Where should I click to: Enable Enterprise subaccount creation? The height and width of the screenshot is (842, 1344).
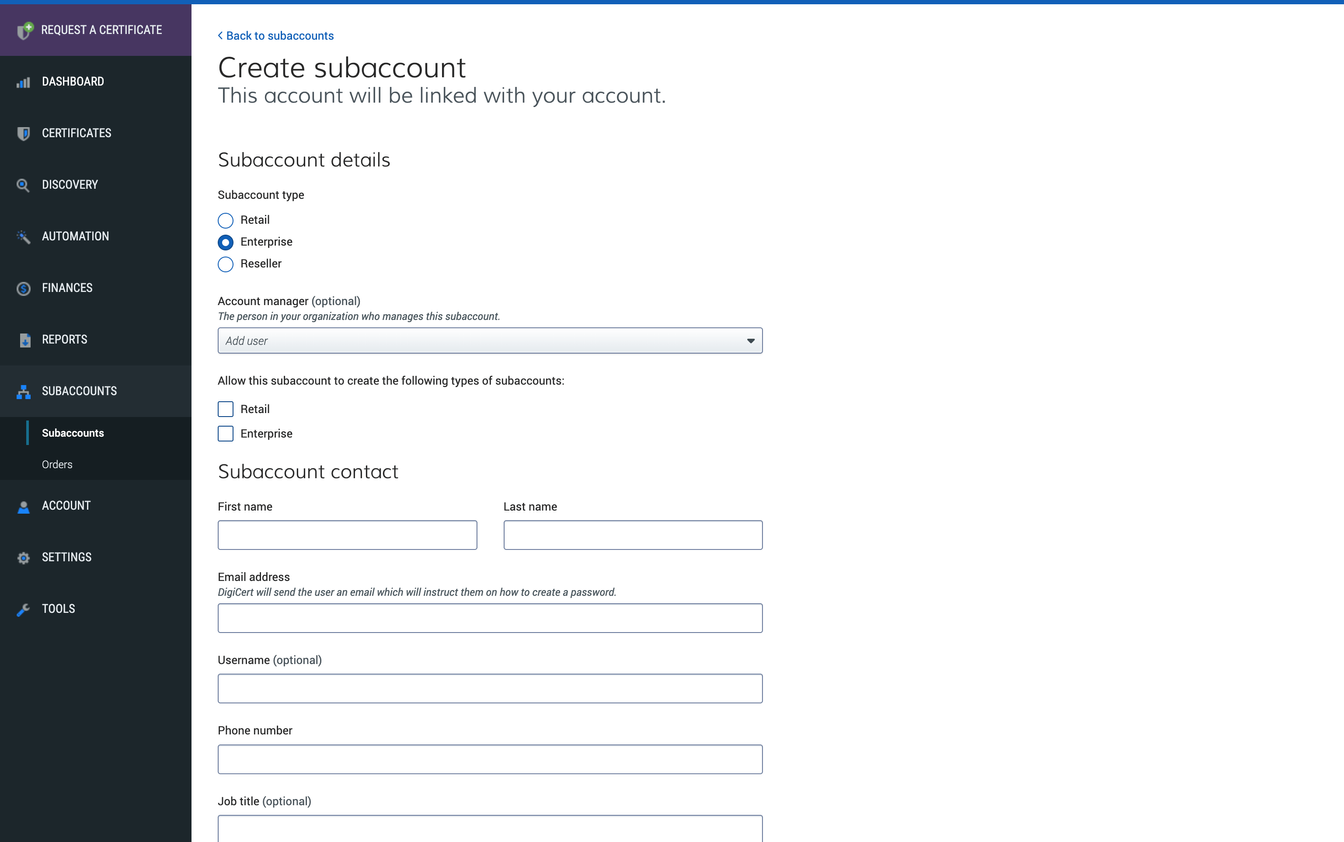[225, 433]
